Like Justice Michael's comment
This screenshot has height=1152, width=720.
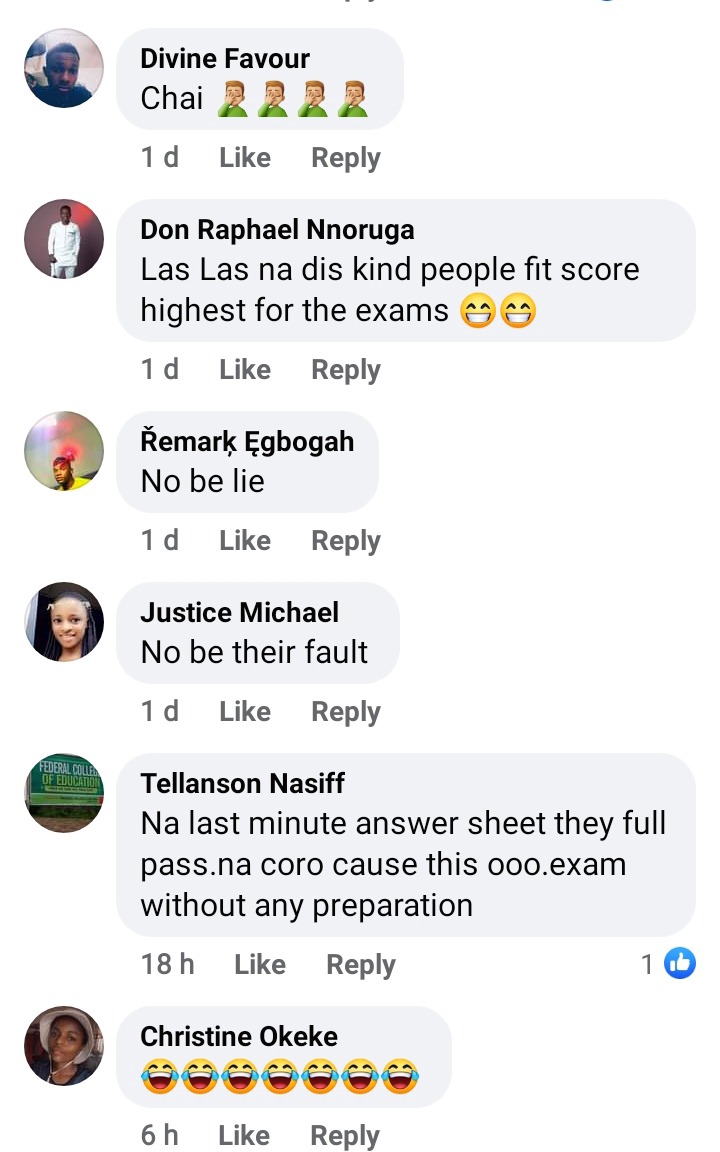(245, 711)
